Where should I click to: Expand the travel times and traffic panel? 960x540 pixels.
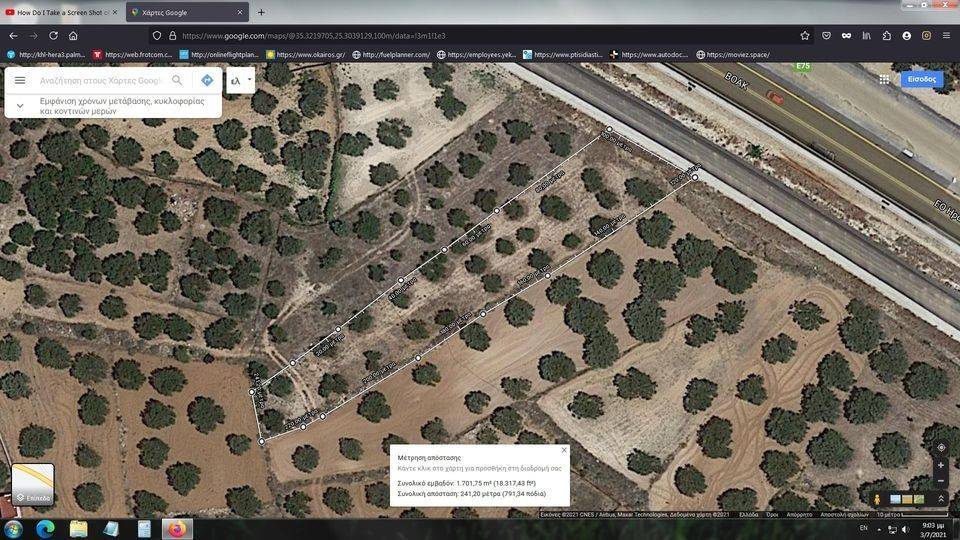pos(20,105)
